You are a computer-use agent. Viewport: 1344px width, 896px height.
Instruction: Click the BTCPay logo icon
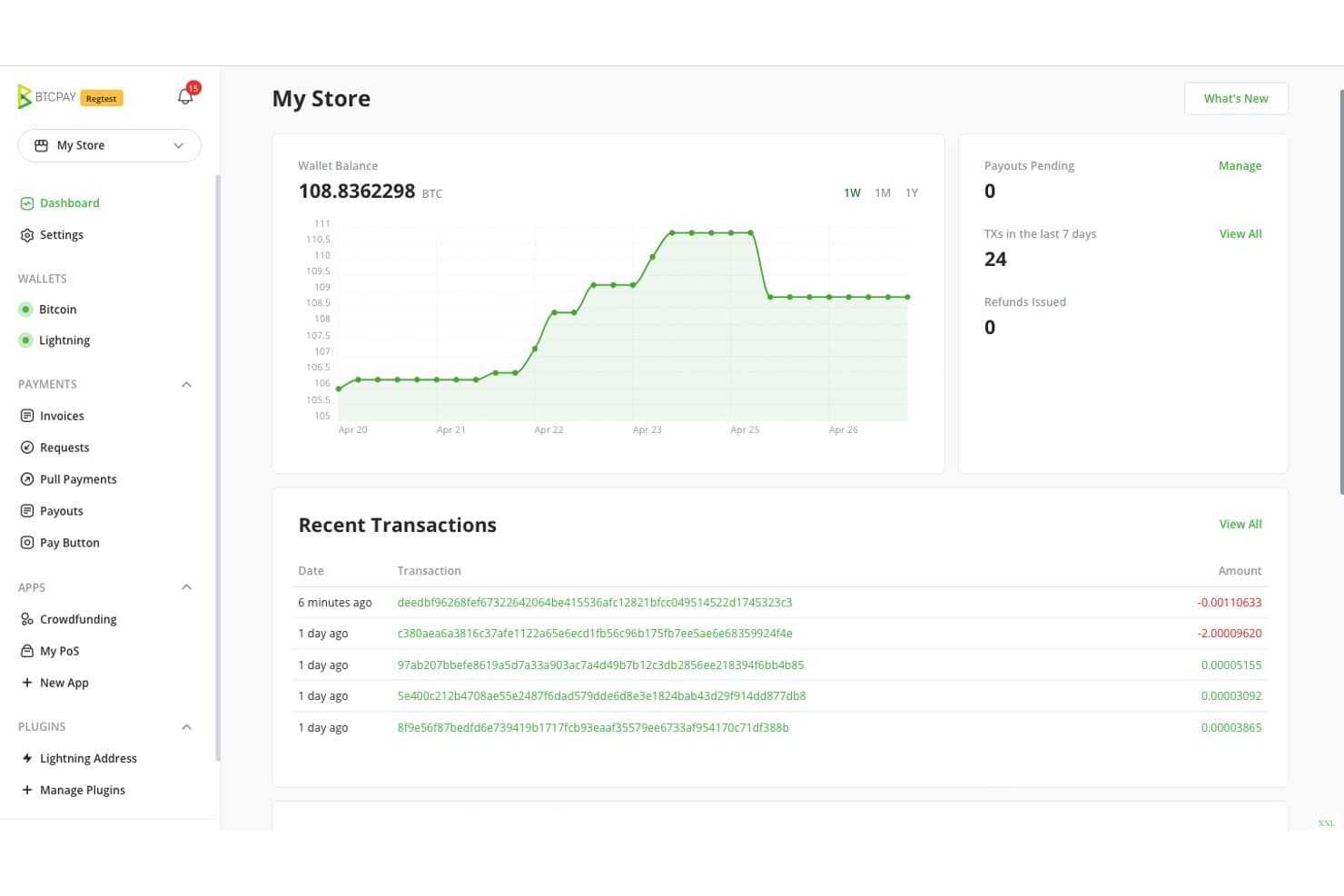(x=25, y=96)
